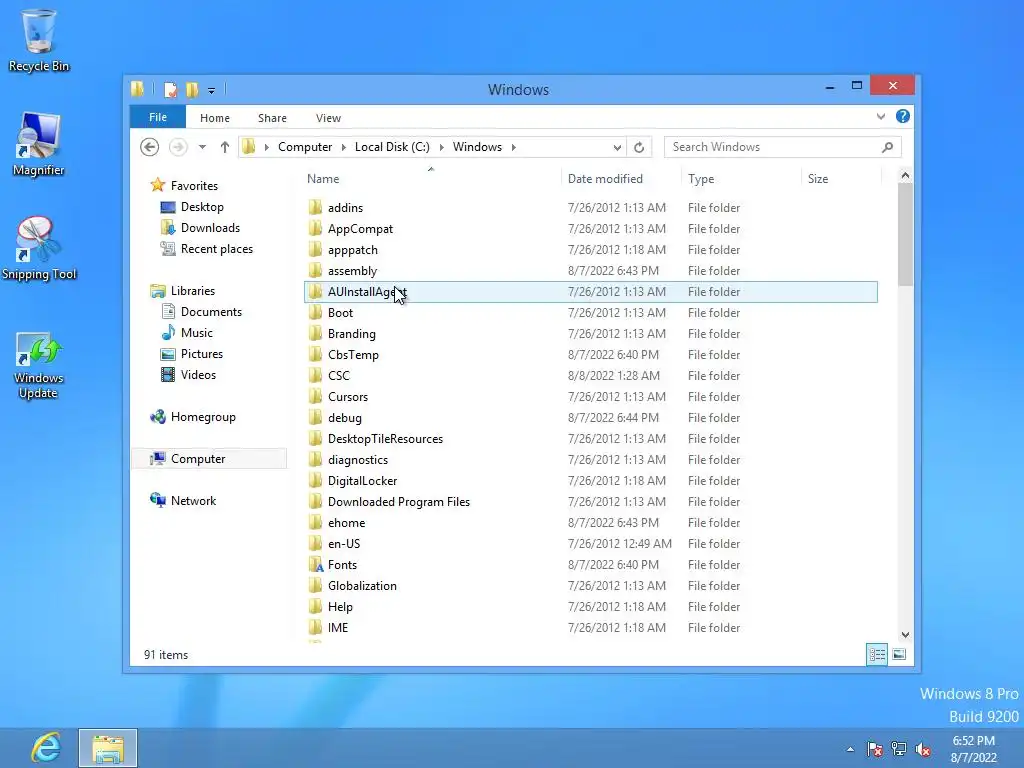This screenshot has height=768, width=1024.
Task: Click the Forward navigation arrow
Action: click(x=178, y=147)
